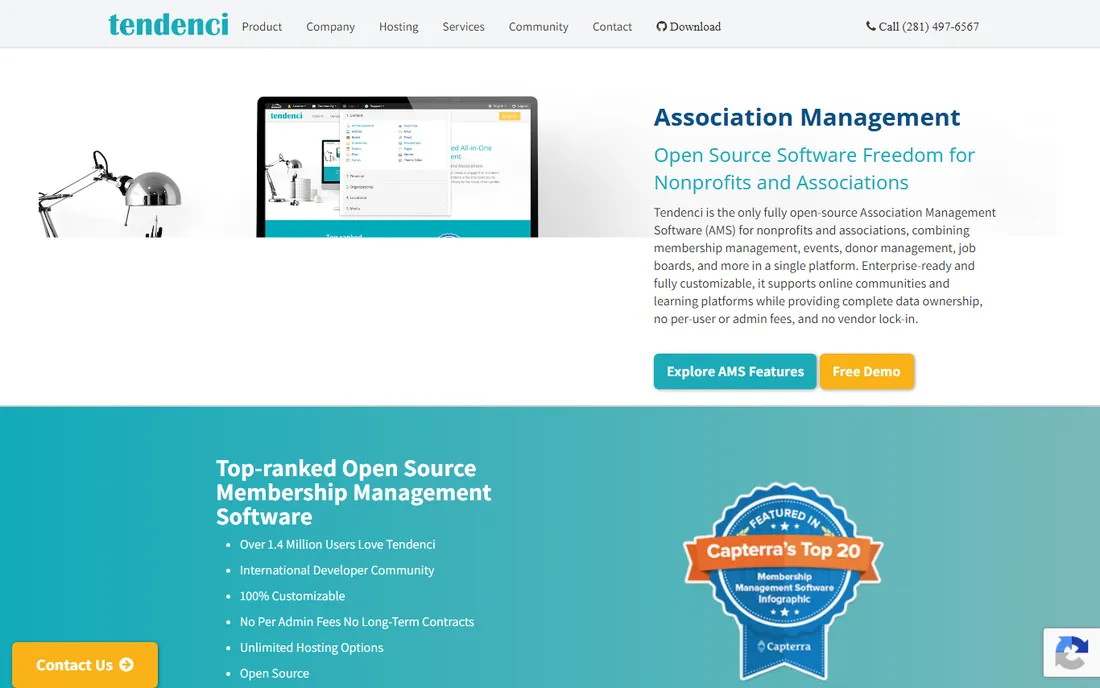Click the laptop screenshot image
Screen dimensions: 1100x688
click(397, 167)
